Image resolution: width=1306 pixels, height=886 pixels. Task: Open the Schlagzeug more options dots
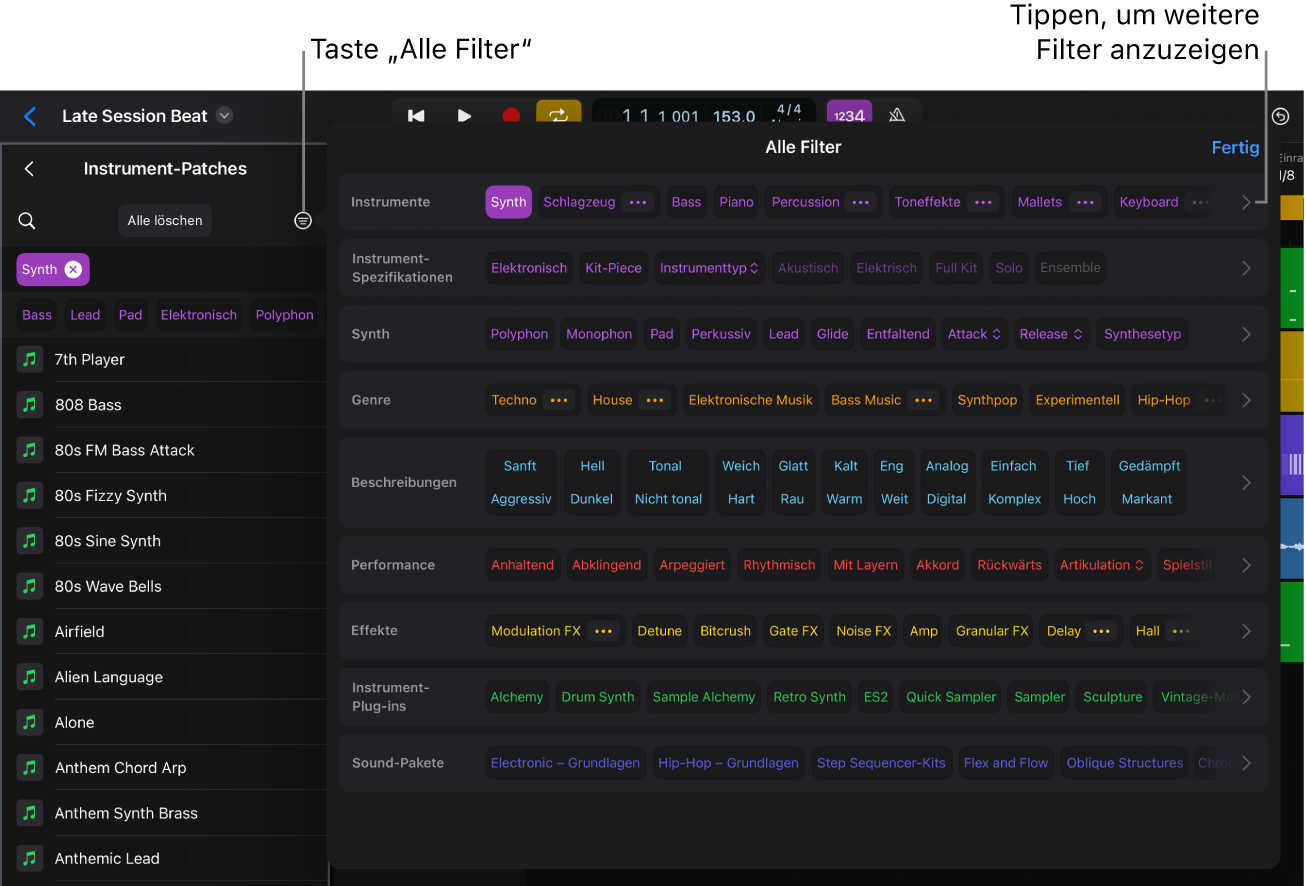pos(637,202)
